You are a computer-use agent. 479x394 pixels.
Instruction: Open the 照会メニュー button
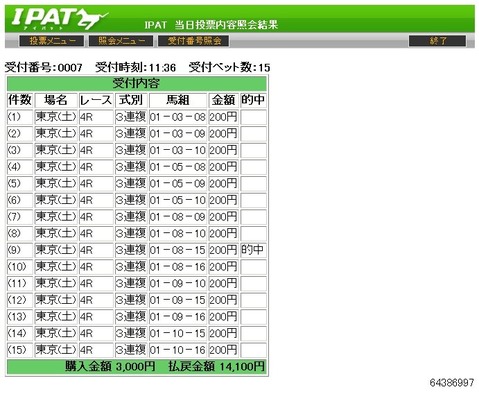point(121,41)
